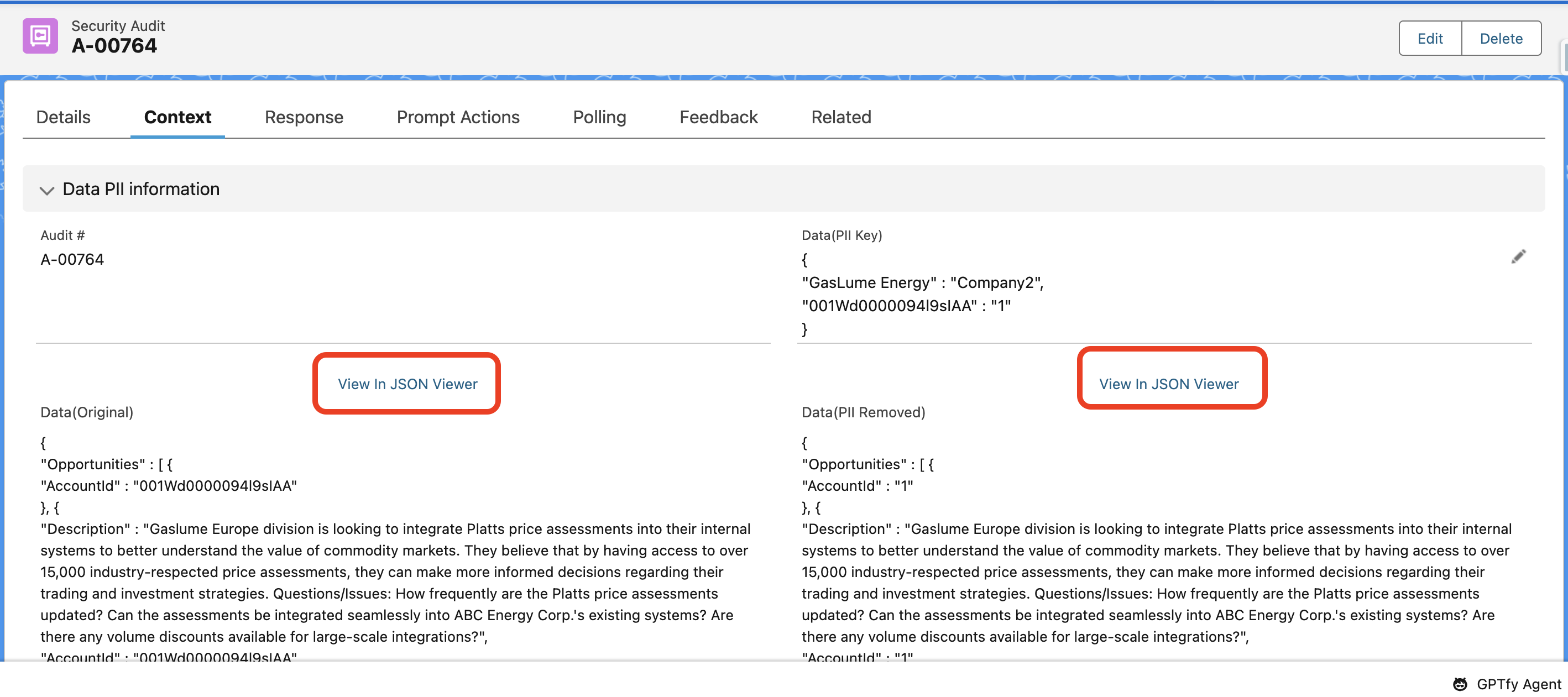Open Data(PII Removed) in JSON Viewer link

1168,384
